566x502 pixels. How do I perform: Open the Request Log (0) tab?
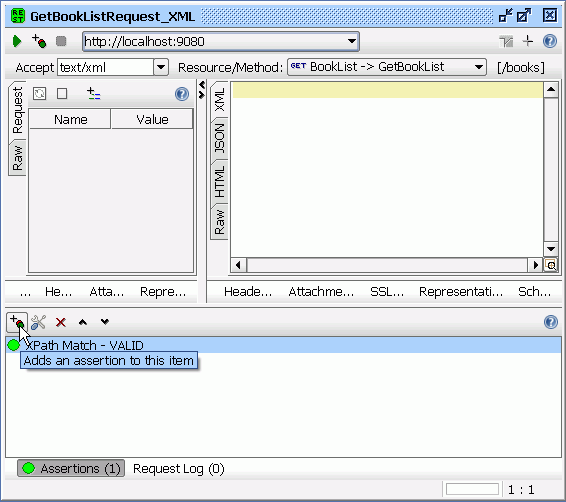click(179, 468)
